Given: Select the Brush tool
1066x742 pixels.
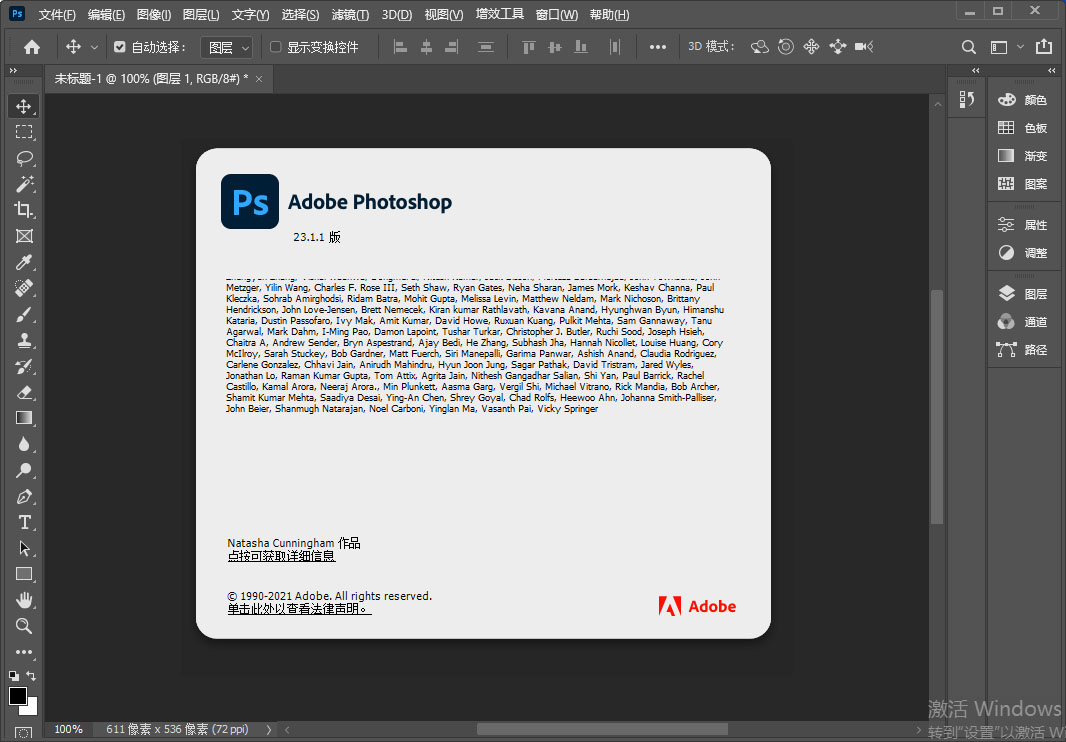Looking at the screenshot, I should (24, 314).
